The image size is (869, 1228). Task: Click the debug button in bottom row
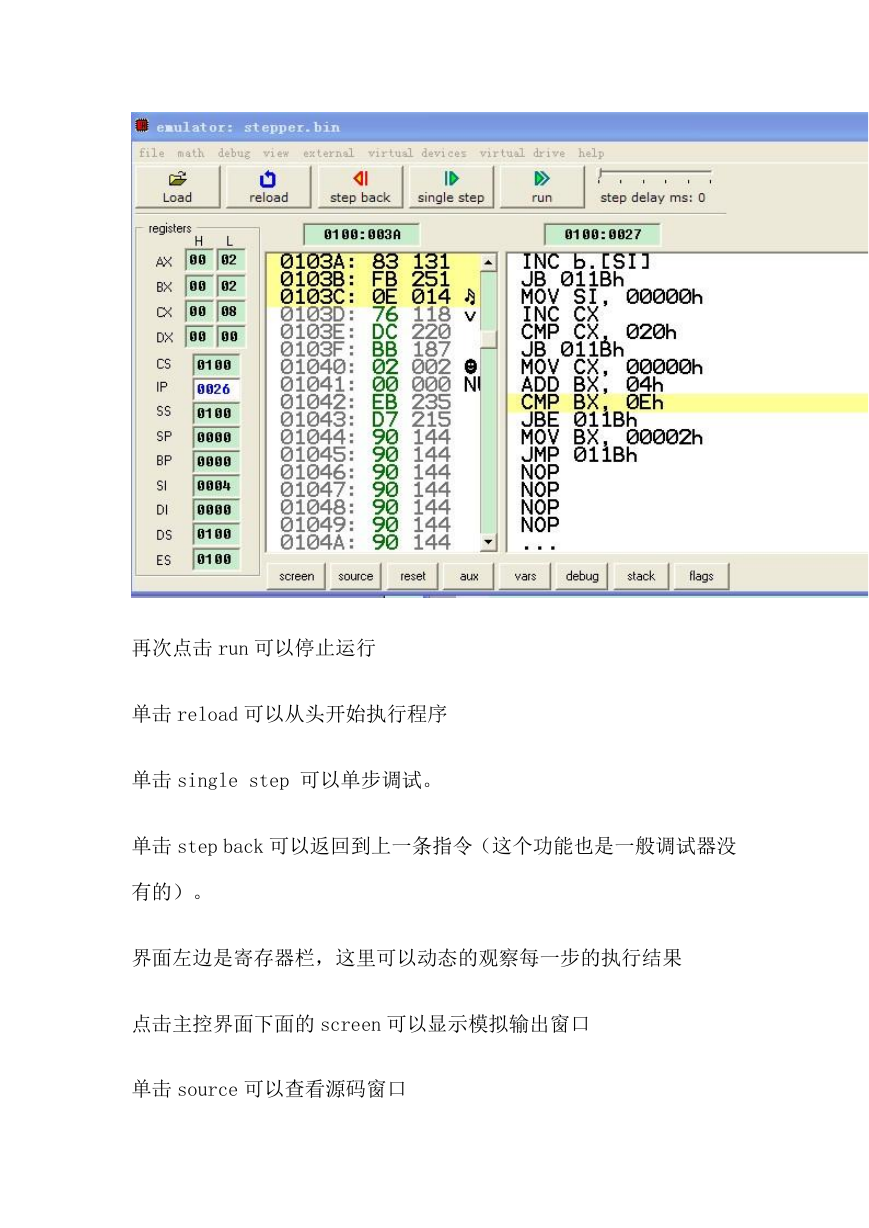(x=582, y=576)
